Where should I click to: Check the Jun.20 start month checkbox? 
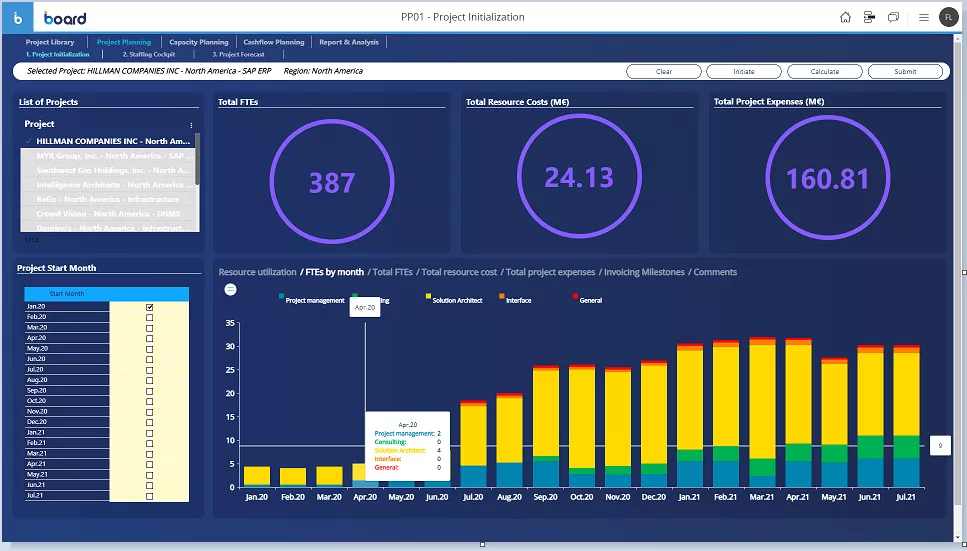(149, 359)
